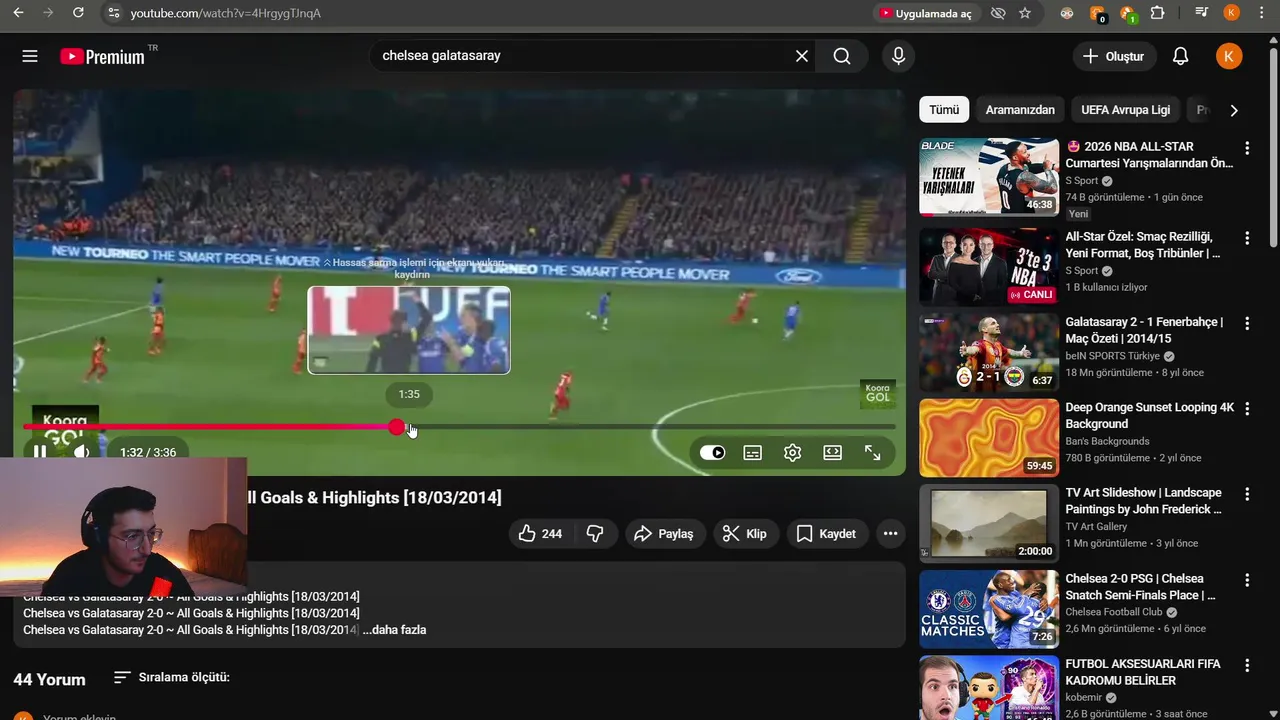
Task: Create a clip with the Klip button
Action: 746,534
